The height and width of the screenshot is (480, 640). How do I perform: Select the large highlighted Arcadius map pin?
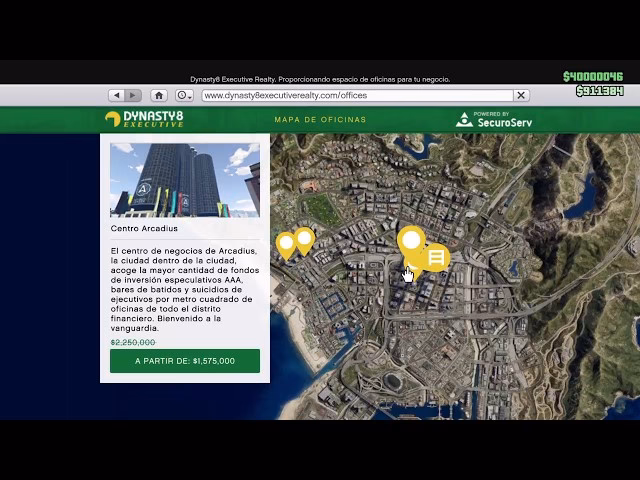pos(411,242)
